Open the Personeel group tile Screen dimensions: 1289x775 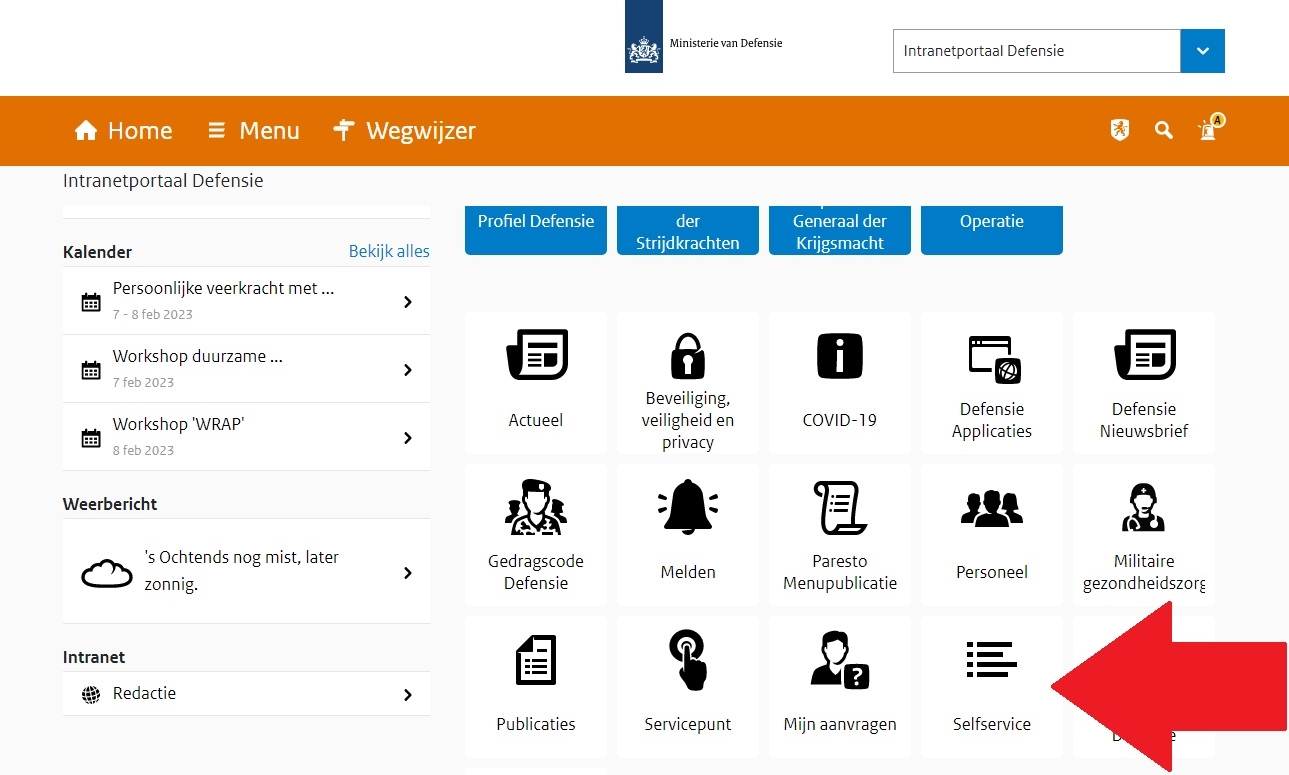[992, 534]
